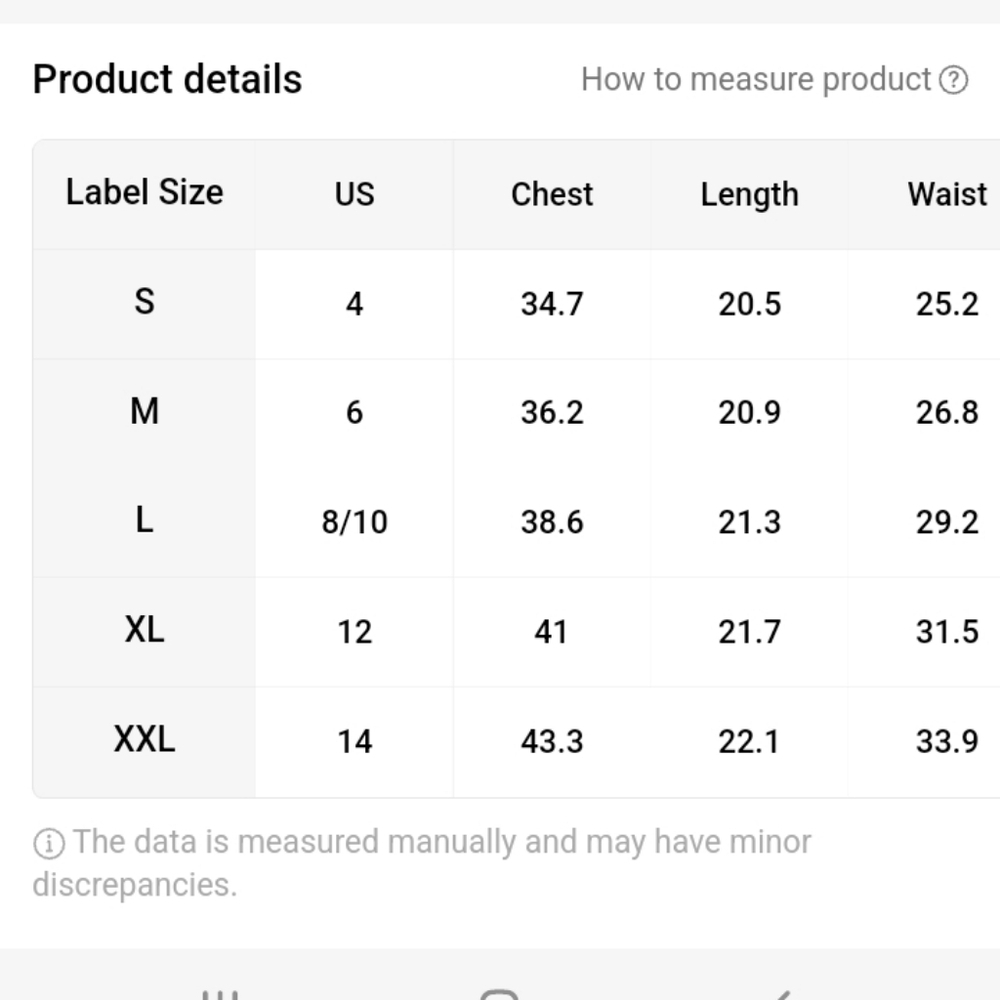Image resolution: width=1000 pixels, height=1000 pixels.
Task: Tap the info icon beside the data disclaimer
Action: [49, 843]
